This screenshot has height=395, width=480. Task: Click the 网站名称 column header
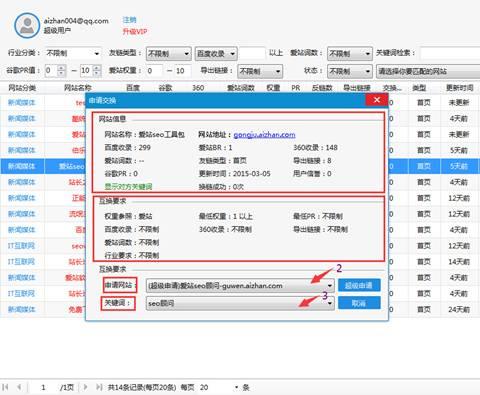pyautogui.click(x=77, y=88)
